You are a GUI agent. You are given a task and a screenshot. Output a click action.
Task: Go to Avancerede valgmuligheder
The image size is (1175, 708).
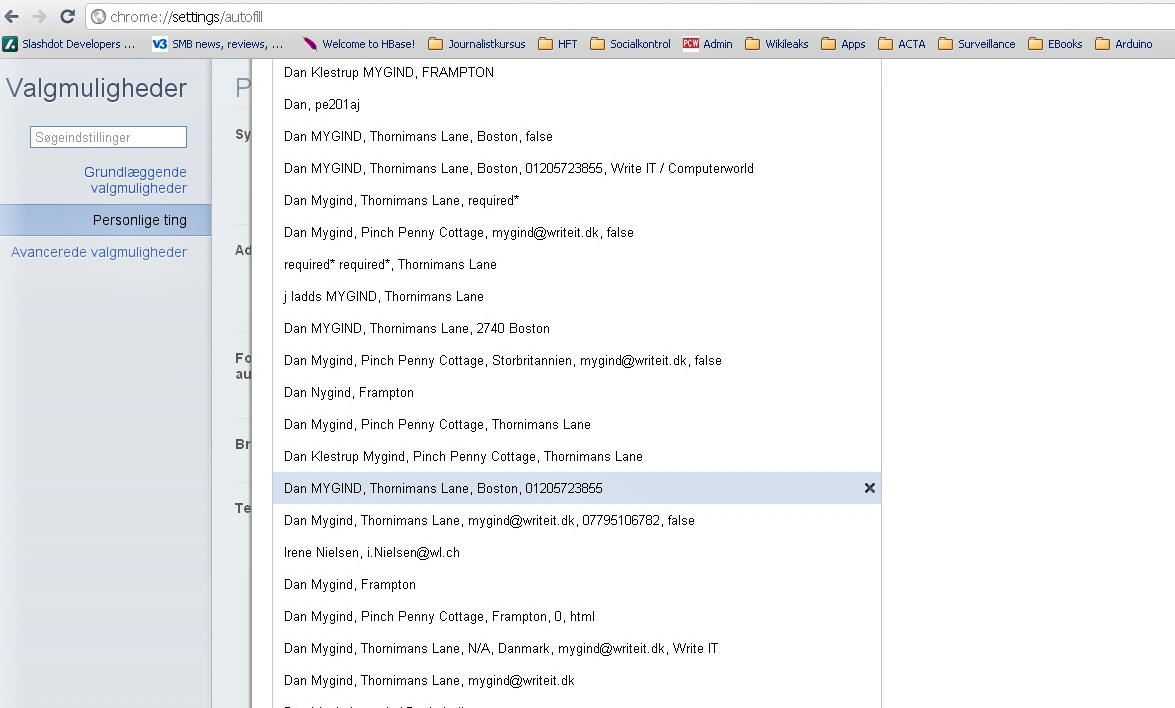pos(99,252)
